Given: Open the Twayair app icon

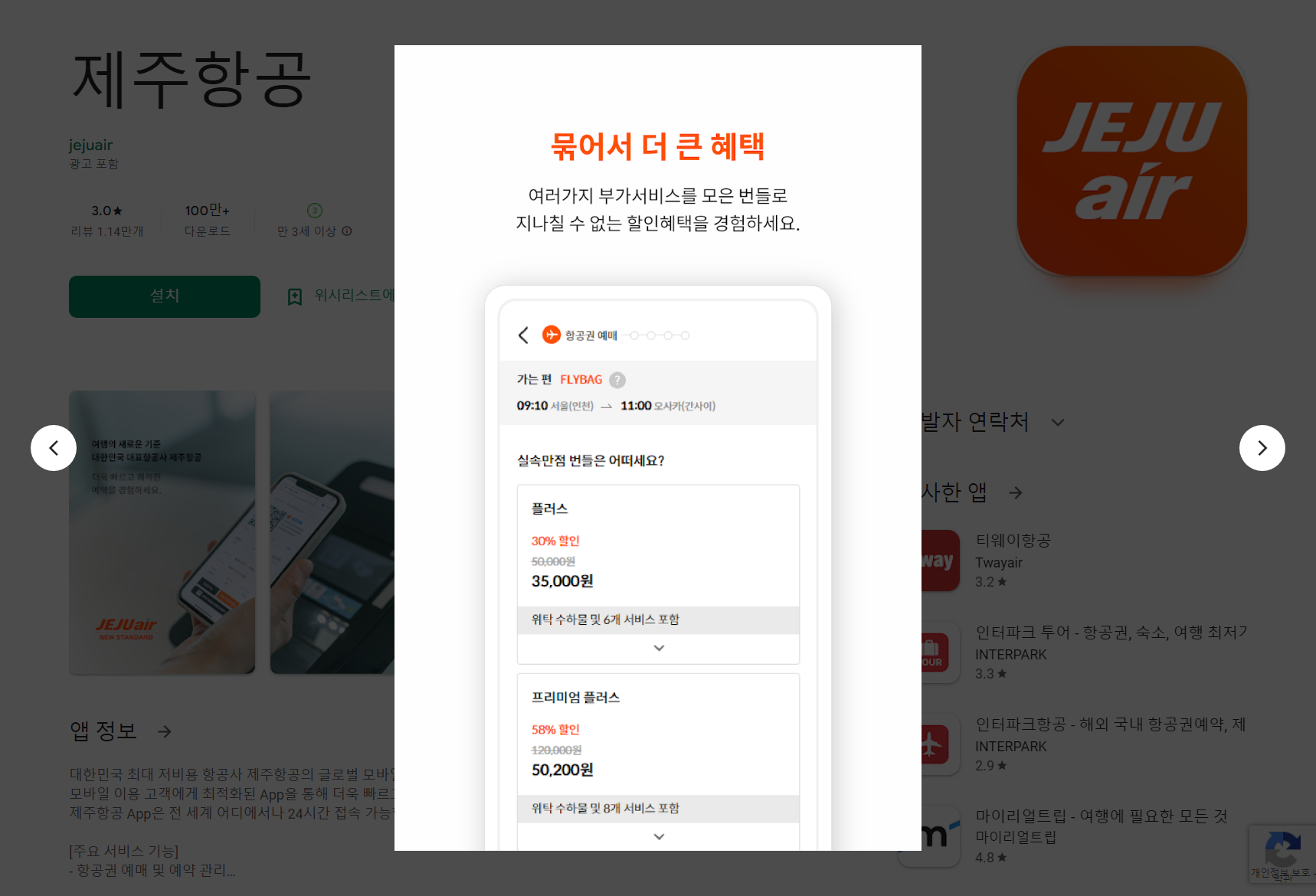Looking at the screenshot, I should click(940, 561).
